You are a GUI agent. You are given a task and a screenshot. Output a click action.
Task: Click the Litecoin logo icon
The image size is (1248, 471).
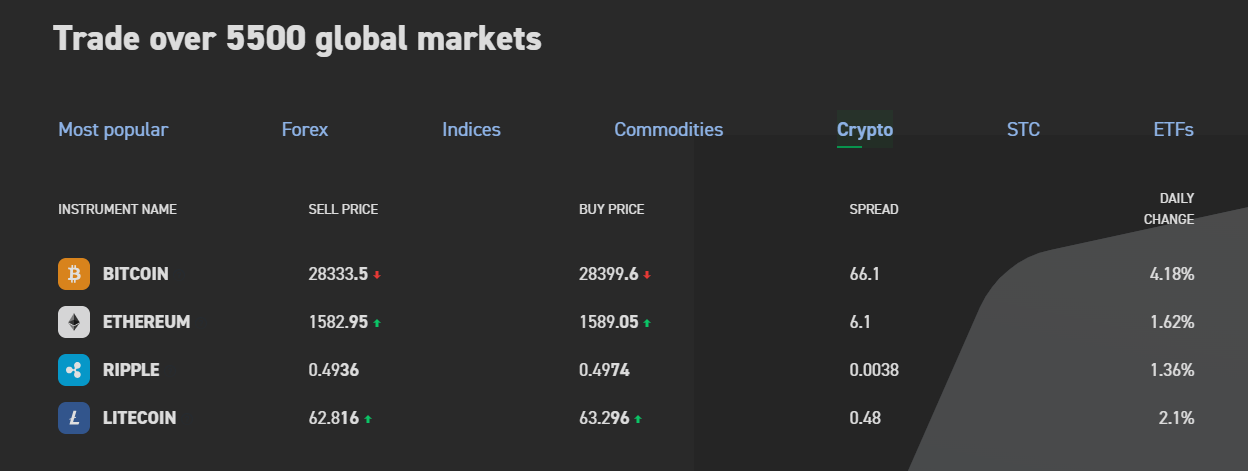(74, 418)
